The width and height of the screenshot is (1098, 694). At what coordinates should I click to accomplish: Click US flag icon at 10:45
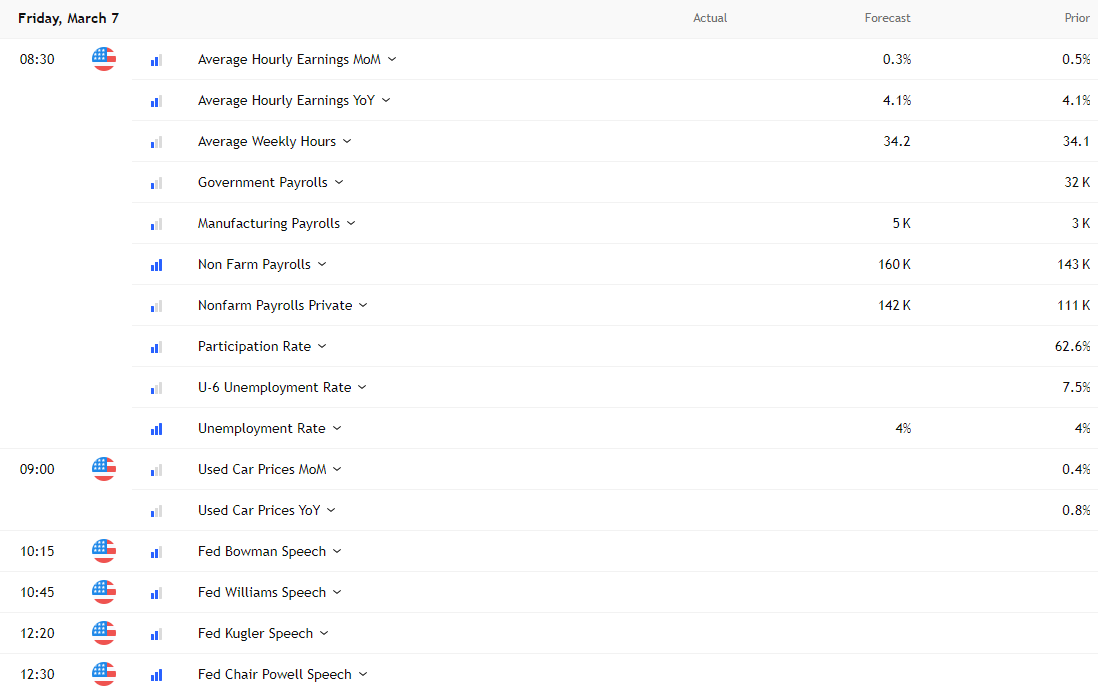coord(104,592)
